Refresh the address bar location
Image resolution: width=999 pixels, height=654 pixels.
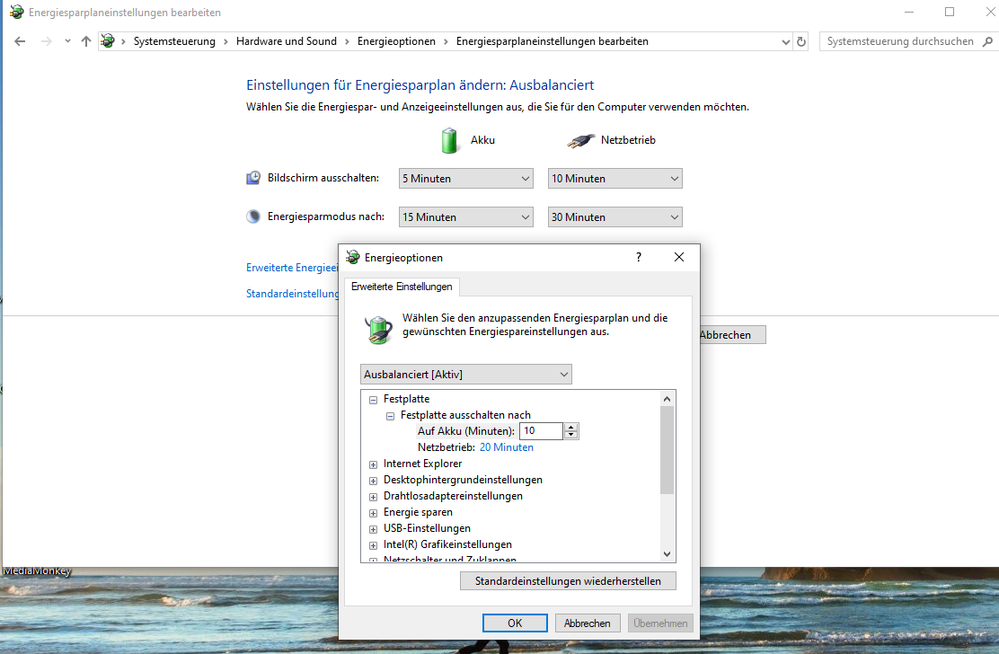pos(801,42)
